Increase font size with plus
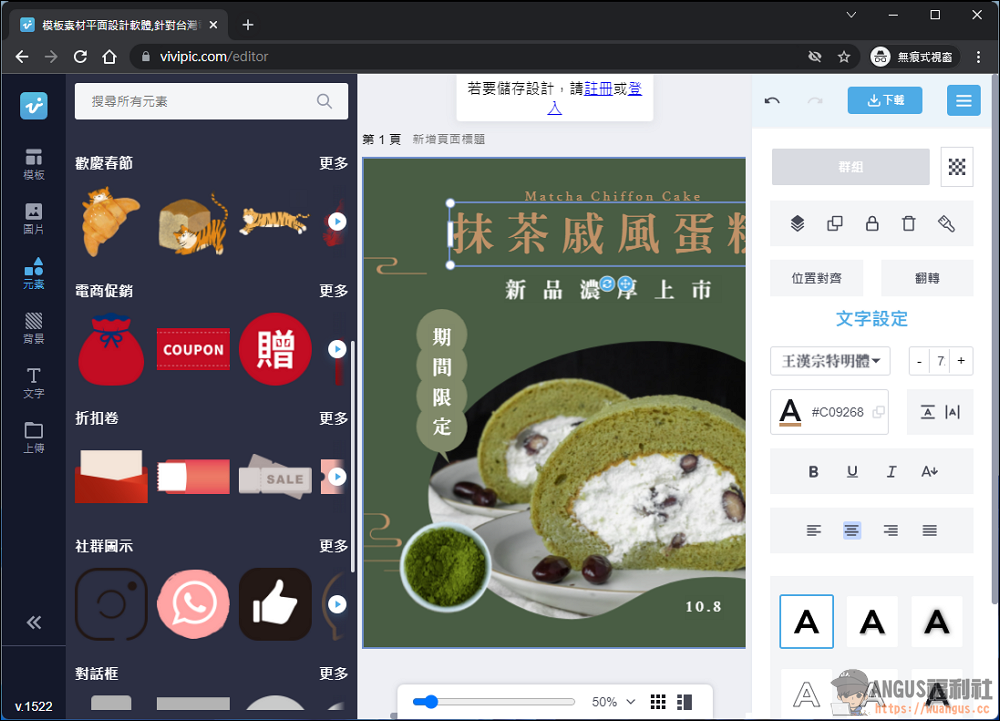Viewport: 1000px width, 721px height. (961, 361)
